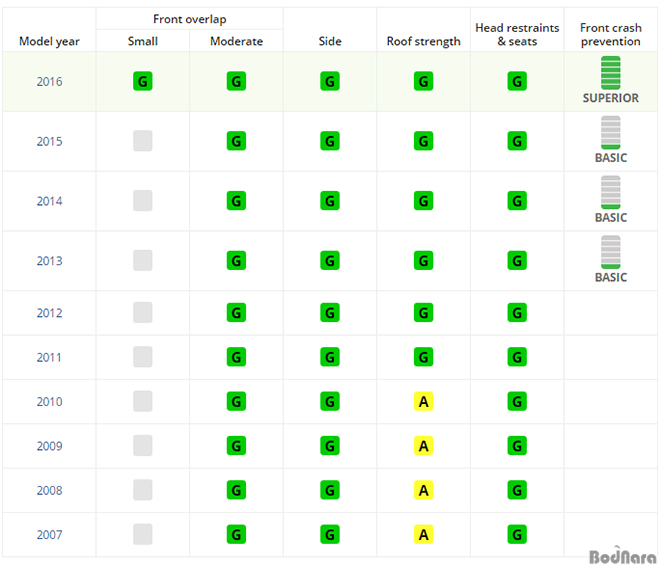
Task: Click the 2016 SUPERIOR front crash prevention icon
Action: point(610,72)
